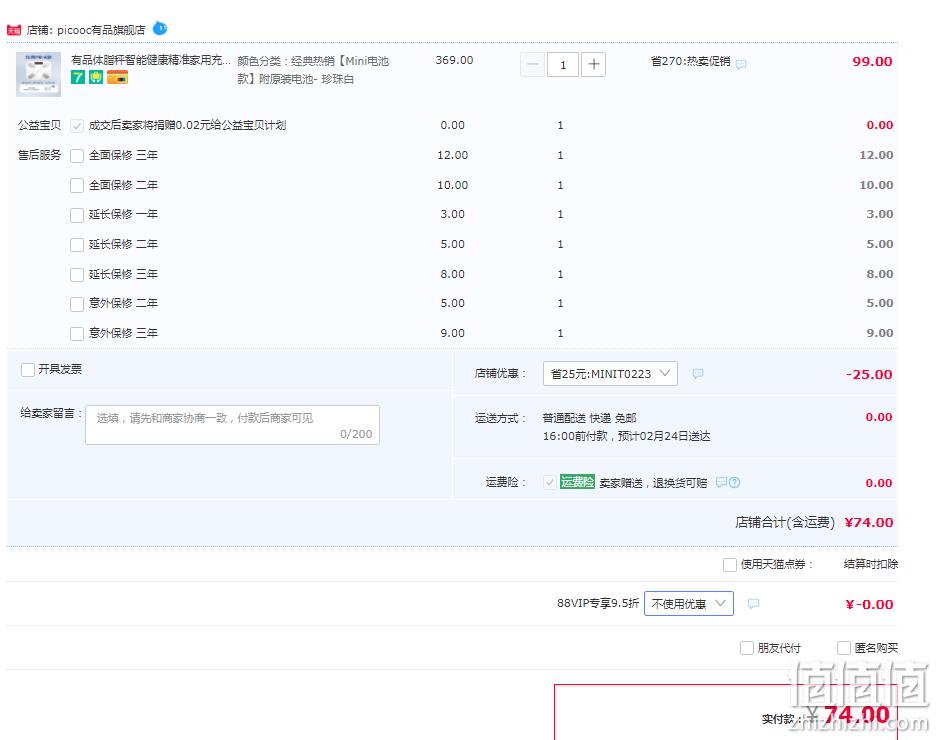Increase quantity with the plus button
This screenshot has width=938, height=740.
coord(593,64)
